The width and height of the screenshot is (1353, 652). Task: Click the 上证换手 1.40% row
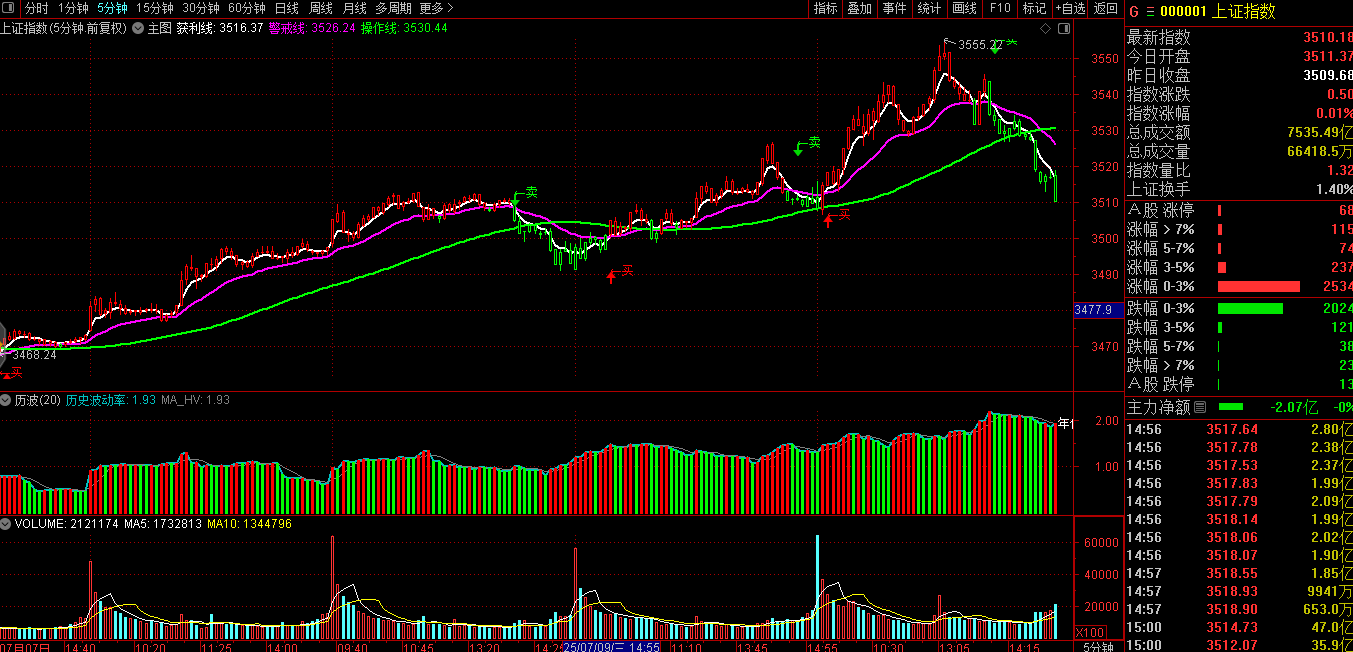click(x=1240, y=189)
